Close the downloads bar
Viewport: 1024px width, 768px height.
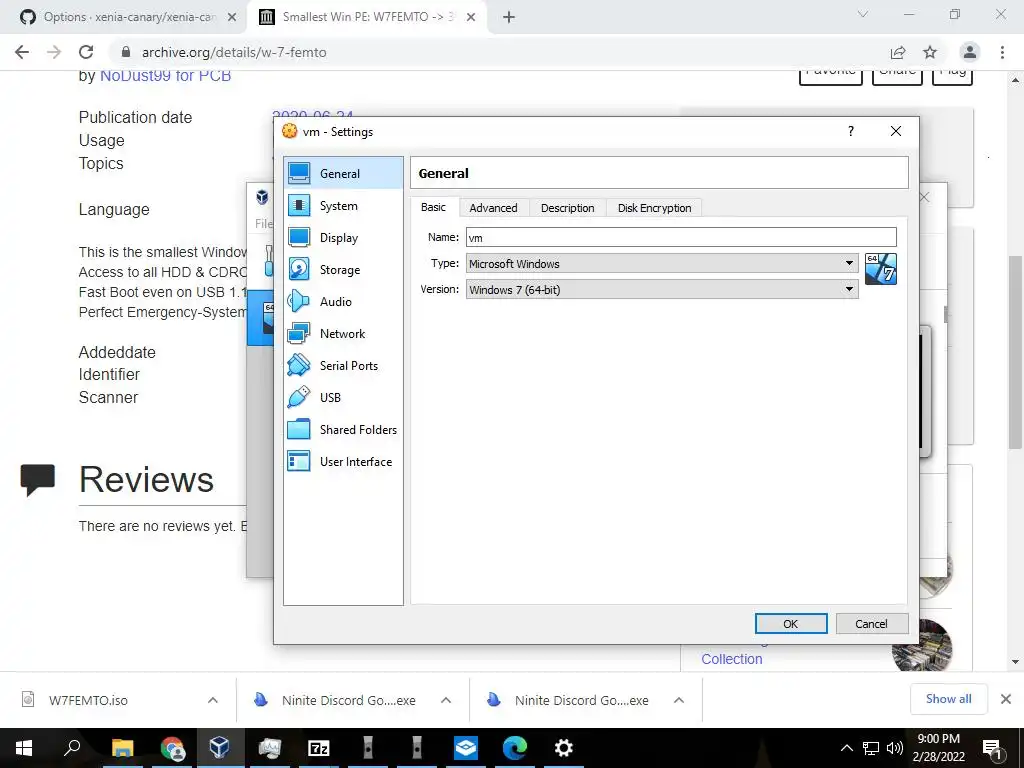1006,699
